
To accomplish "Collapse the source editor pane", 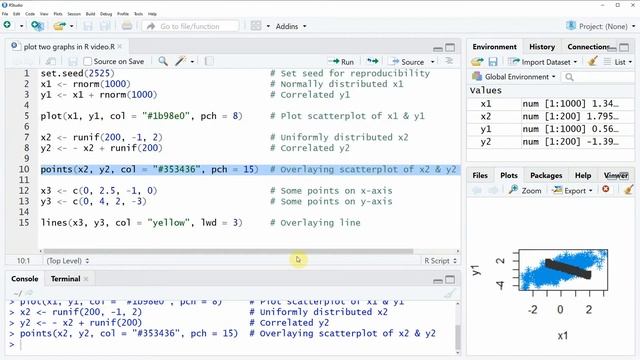I will coord(438,48).
